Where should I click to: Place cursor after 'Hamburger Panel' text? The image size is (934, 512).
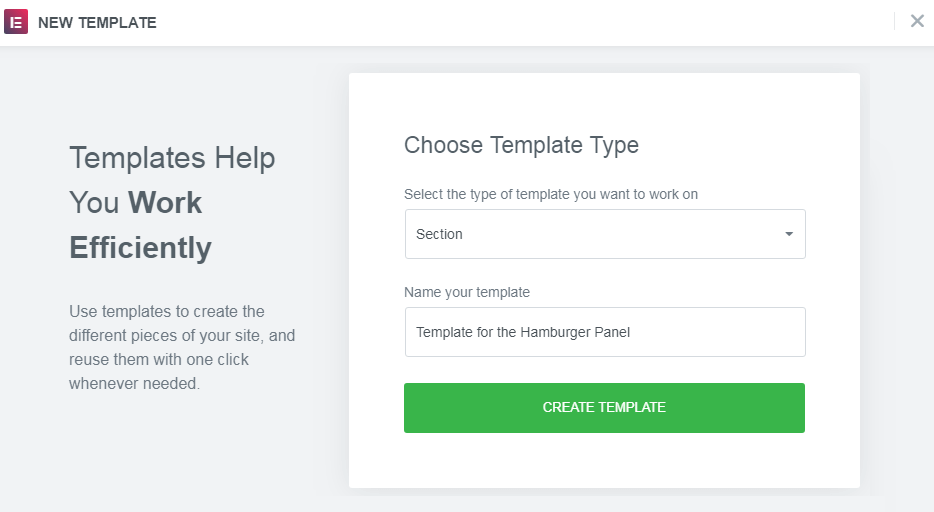[x=631, y=332]
